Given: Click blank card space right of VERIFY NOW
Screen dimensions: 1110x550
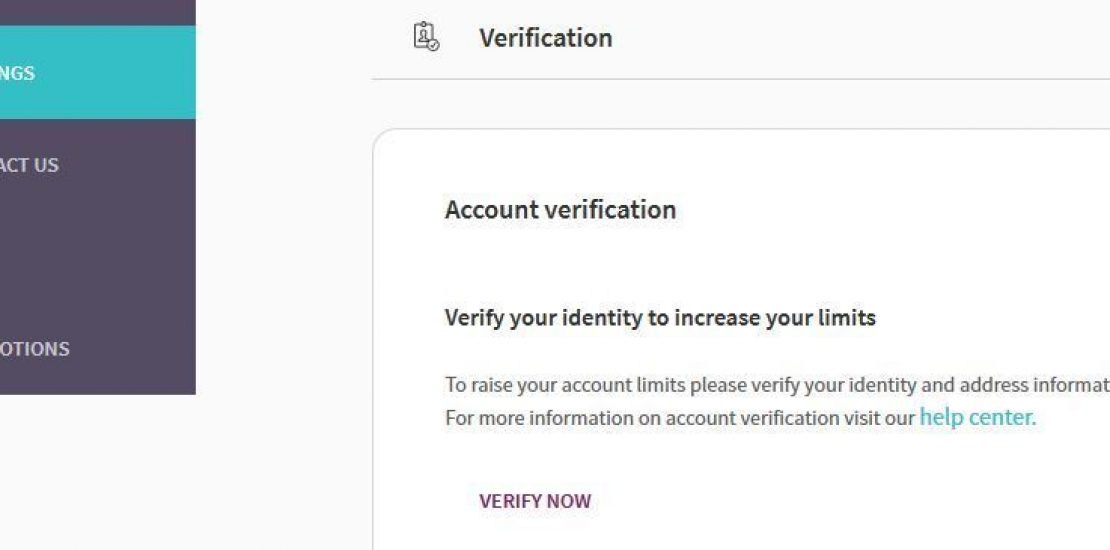Looking at the screenshot, I should click(850, 501).
